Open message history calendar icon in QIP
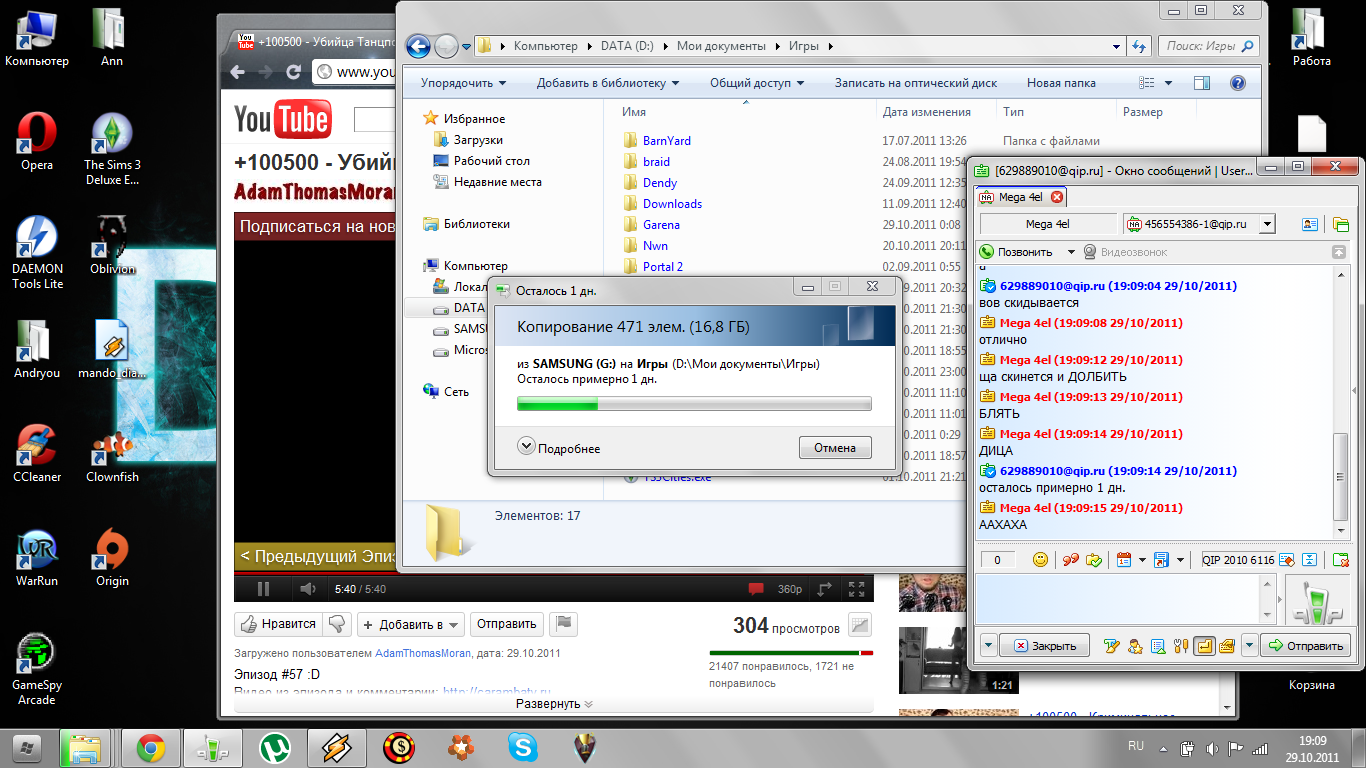This screenshot has height=768, width=1366. pyautogui.click(x=1123, y=560)
